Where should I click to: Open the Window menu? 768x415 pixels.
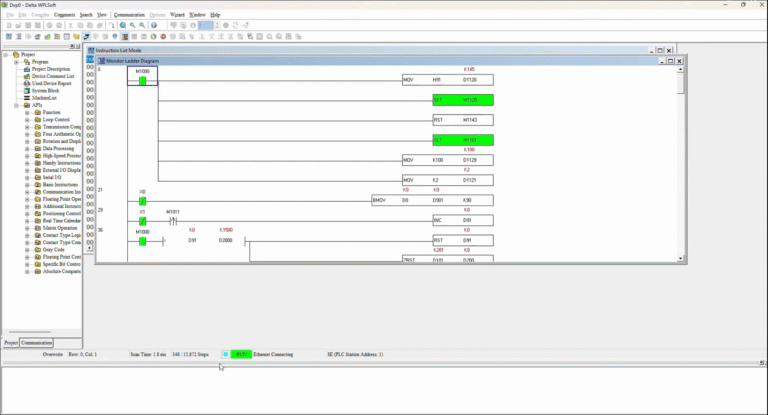point(197,15)
